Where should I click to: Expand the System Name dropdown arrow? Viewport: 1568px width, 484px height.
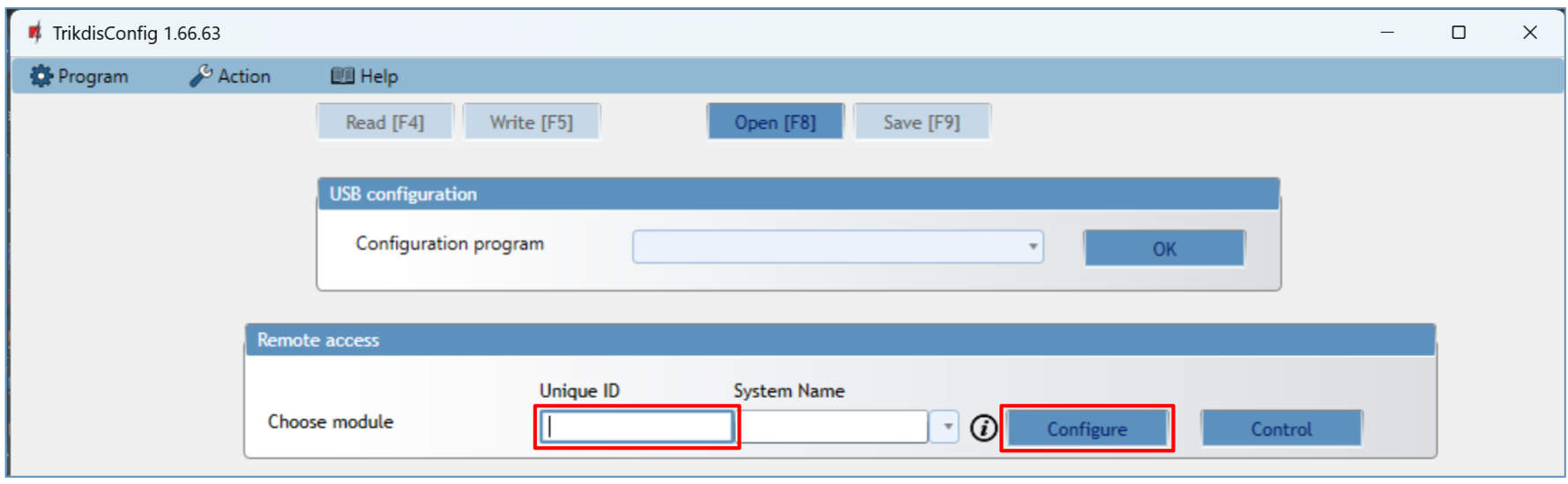(x=946, y=428)
